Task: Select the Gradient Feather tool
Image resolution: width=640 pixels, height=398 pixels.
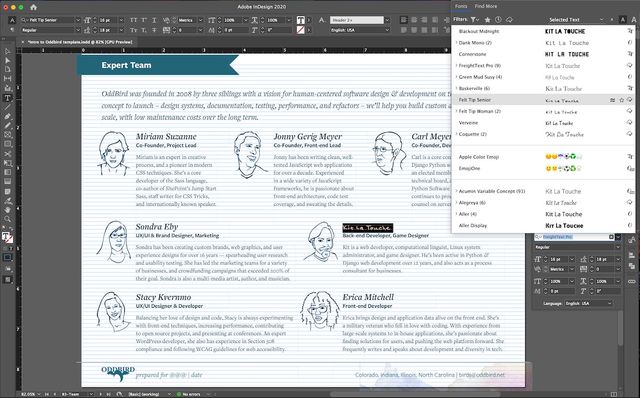Action: pyautogui.click(x=7, y=182)
